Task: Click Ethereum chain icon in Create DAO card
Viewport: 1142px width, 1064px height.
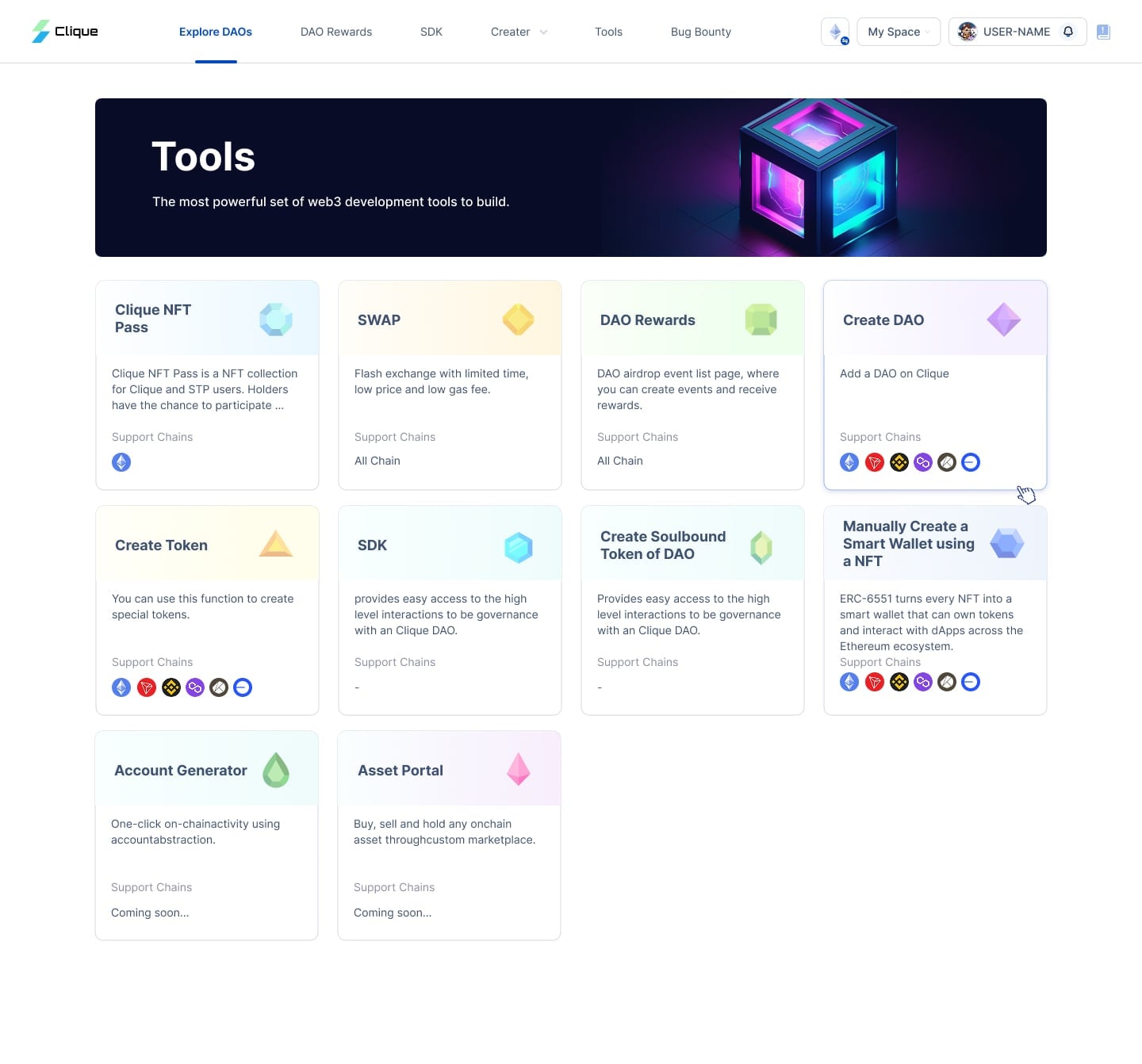Action: tap(849, 462)
